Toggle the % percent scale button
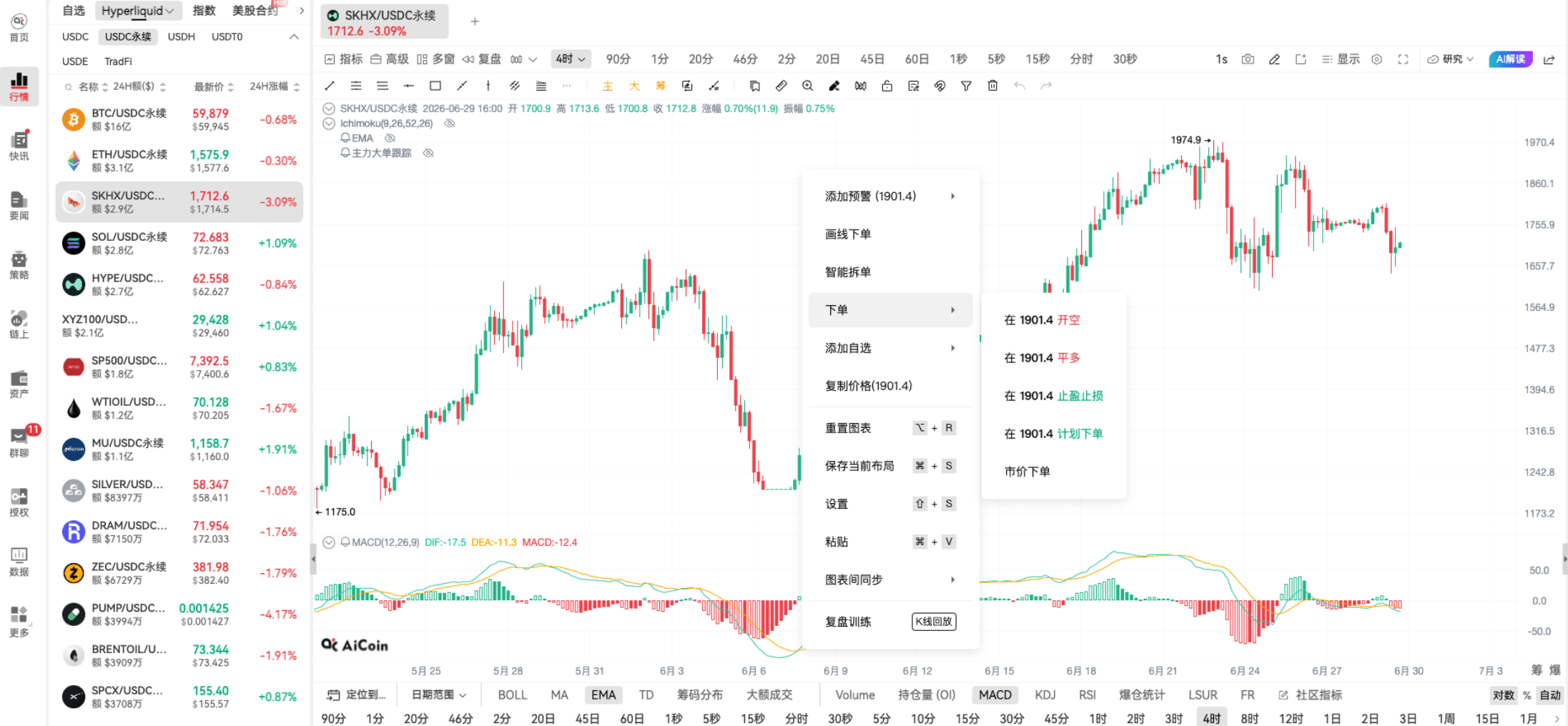This screenshot has height=726, width=1568. (x=1527, y=695)
